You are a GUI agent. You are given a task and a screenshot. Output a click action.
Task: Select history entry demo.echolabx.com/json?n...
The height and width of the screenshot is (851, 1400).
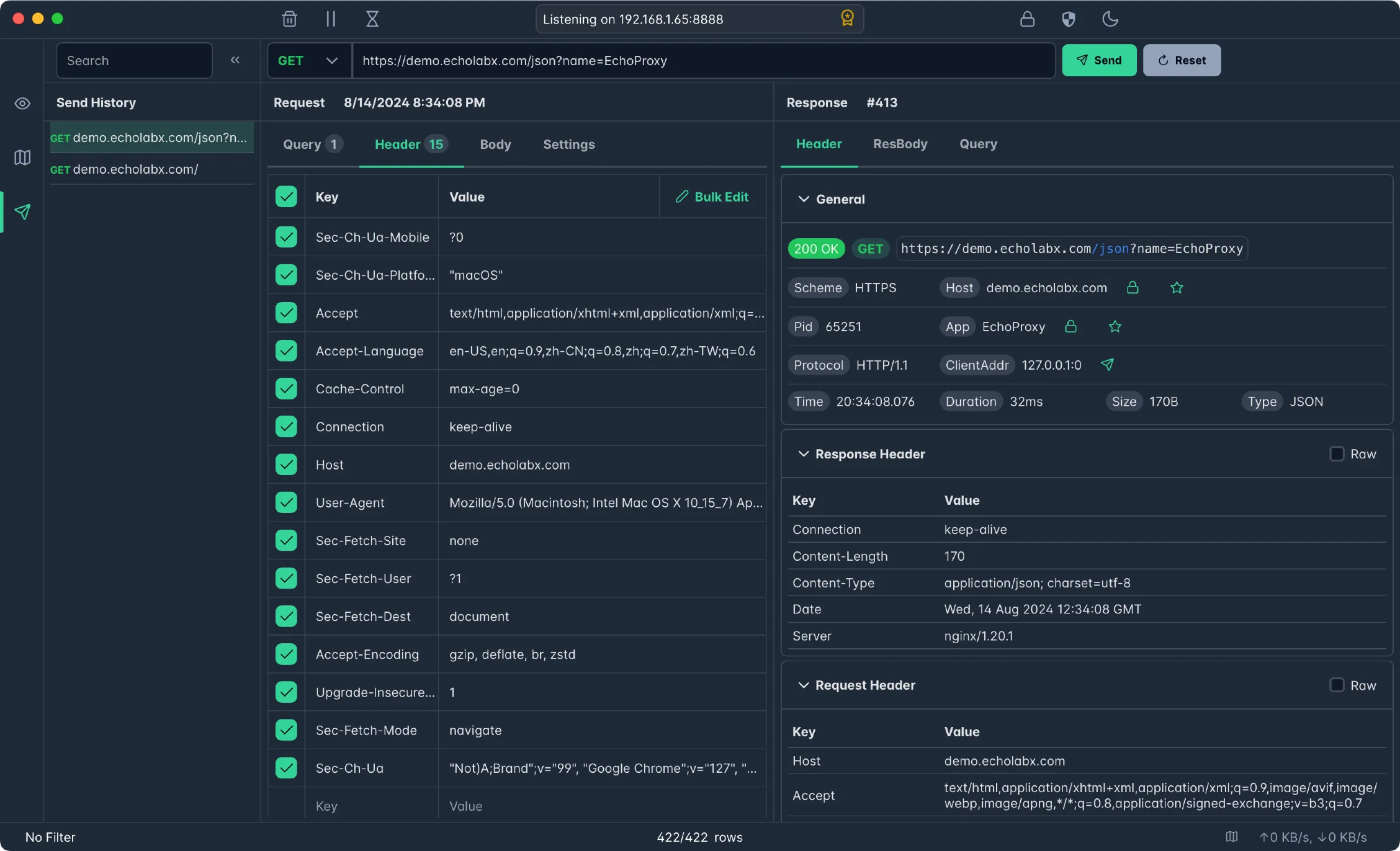[x=151, y=137]
